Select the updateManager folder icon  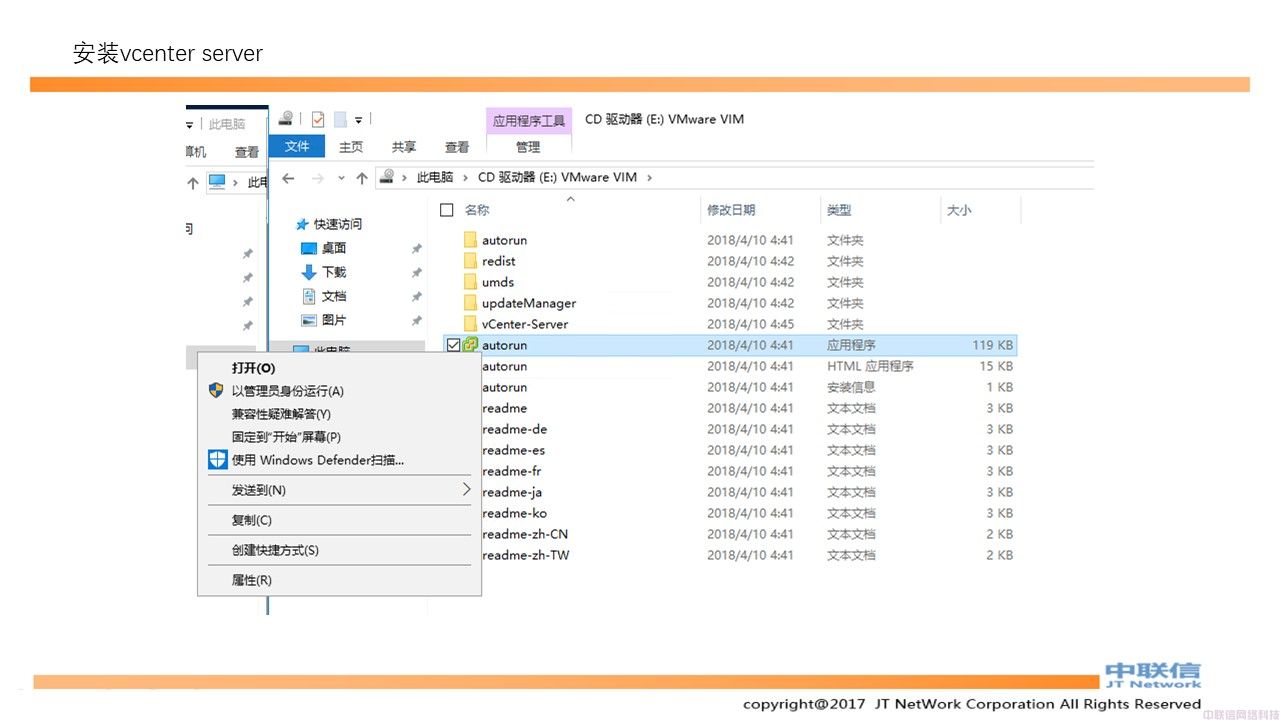point(470,303)
